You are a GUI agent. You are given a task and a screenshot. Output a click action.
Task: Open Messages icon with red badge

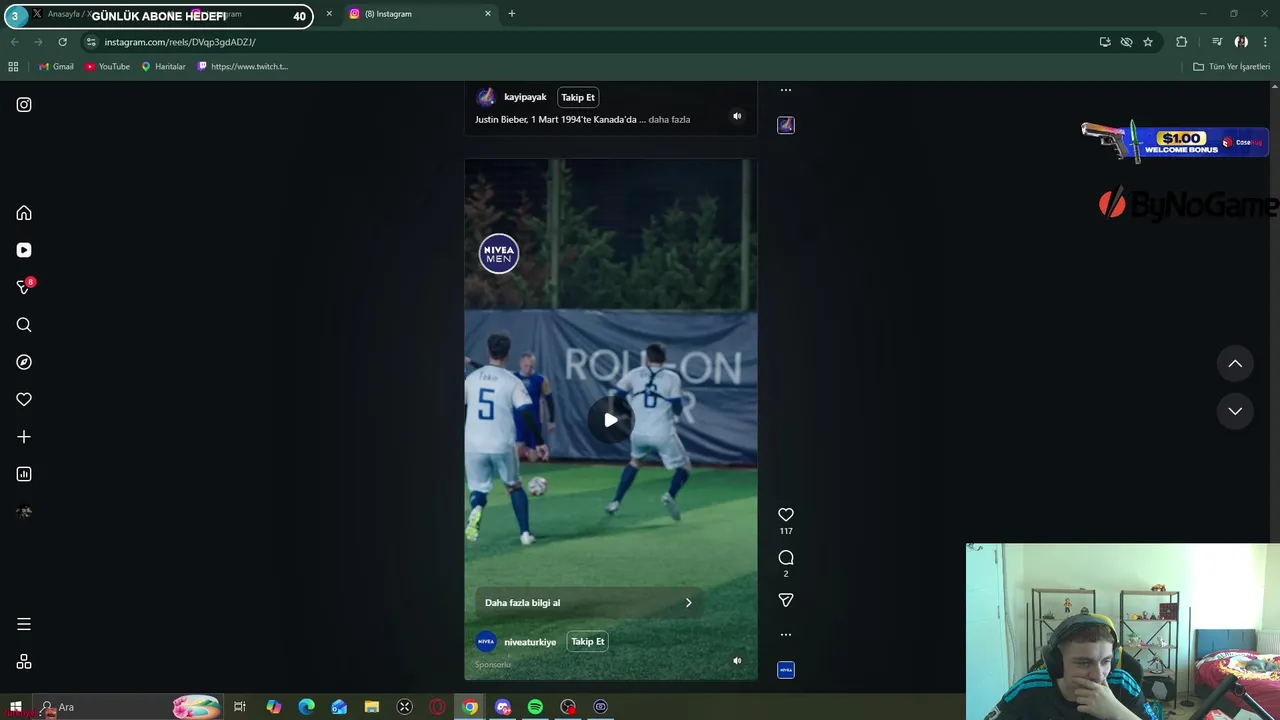pos(25,287)
